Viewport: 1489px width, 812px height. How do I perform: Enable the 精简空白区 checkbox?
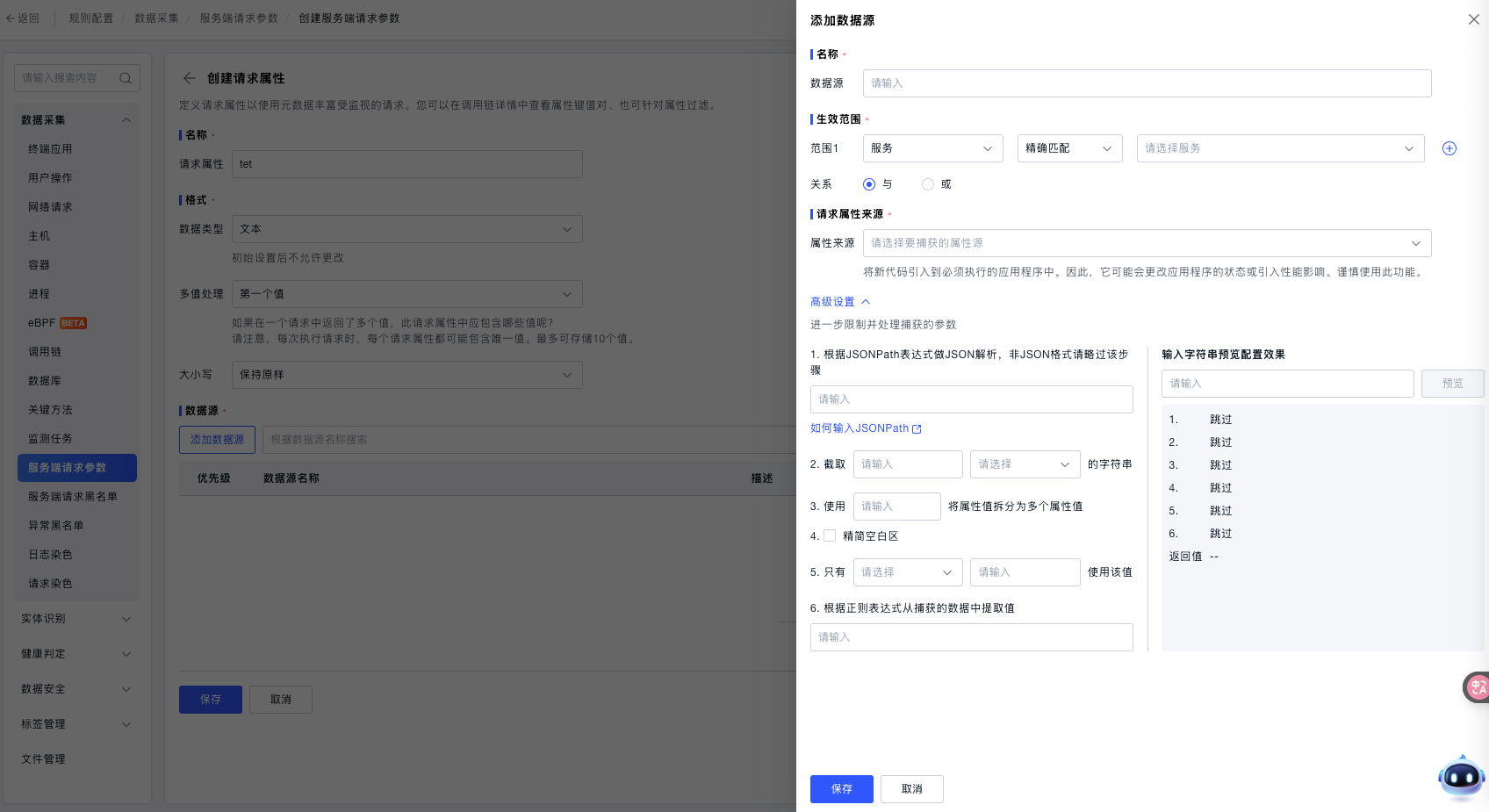coord(830,535)
